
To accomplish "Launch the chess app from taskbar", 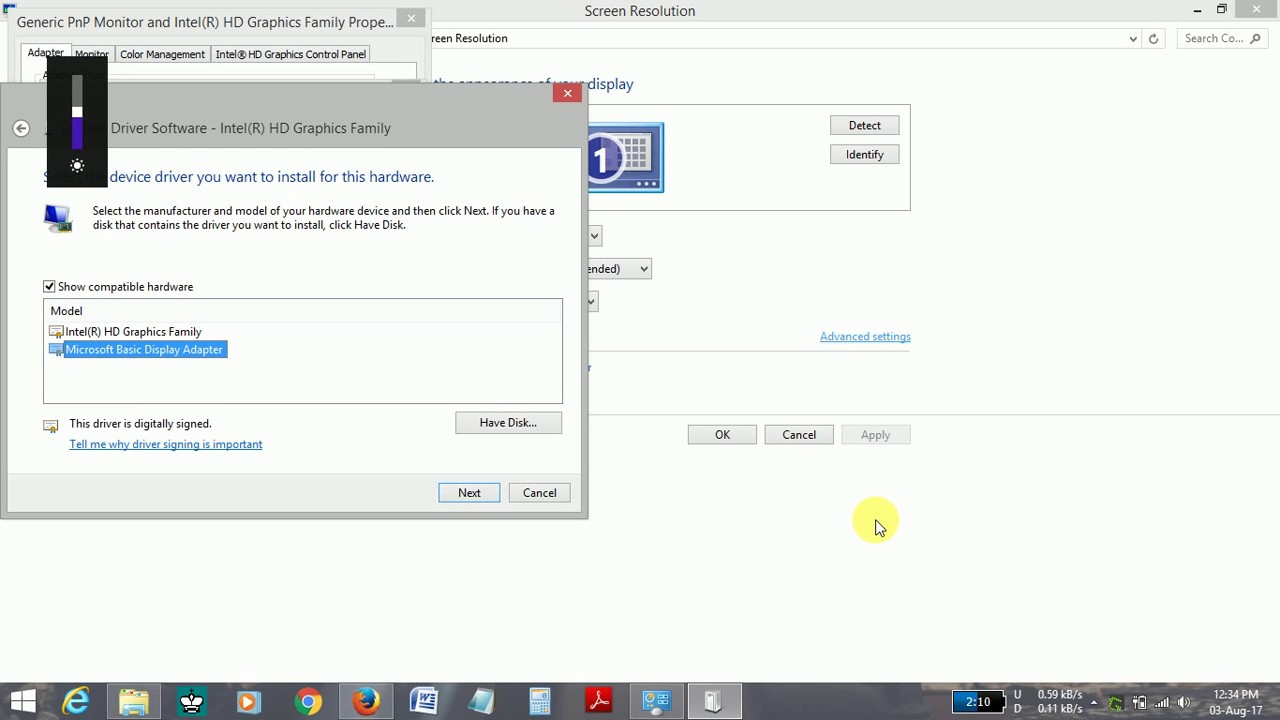I will pyautogui.click(x=191, y=702).
